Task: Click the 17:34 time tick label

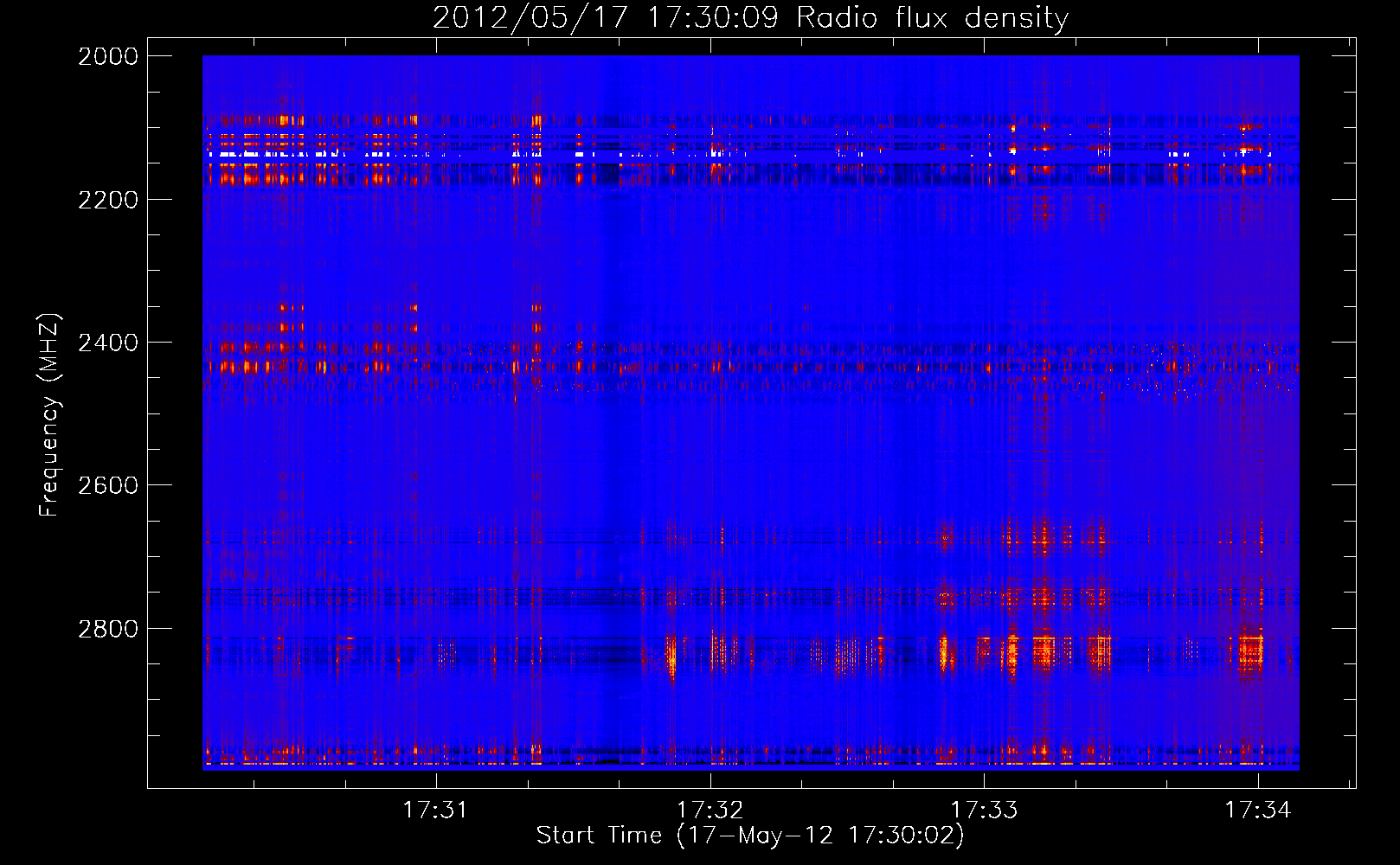Action: (x=1258, y=810)
